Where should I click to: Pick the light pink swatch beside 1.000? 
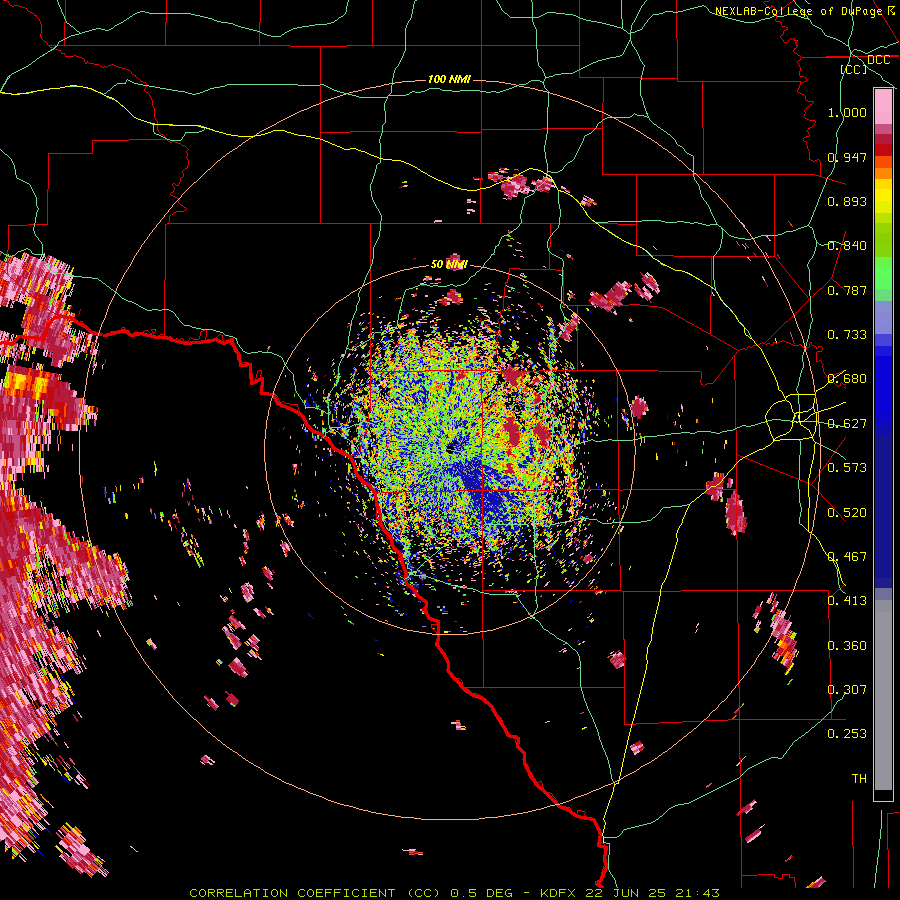coord(883,107)
